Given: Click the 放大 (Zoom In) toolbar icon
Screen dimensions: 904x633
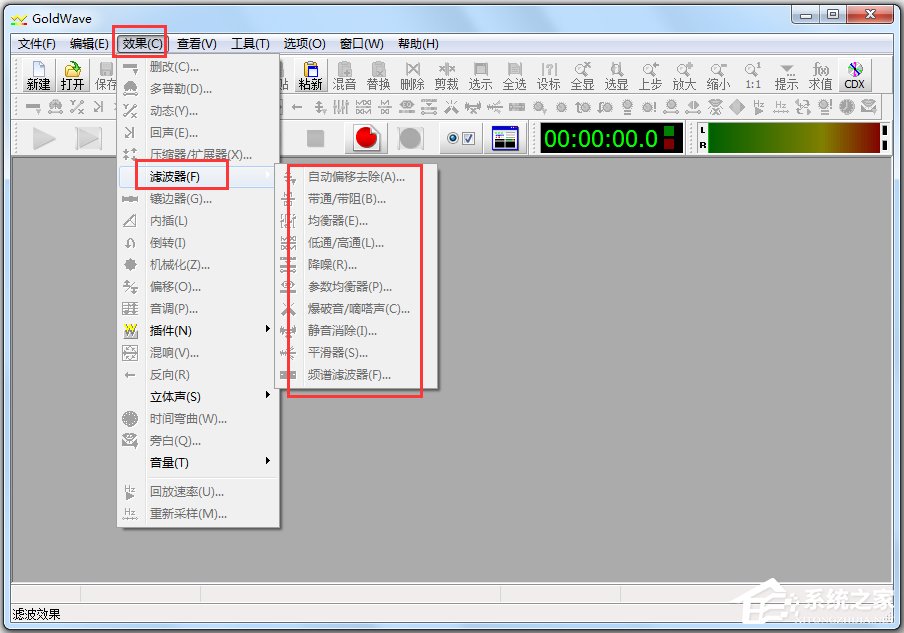Looking at the screenshot, I should (685, 76).
